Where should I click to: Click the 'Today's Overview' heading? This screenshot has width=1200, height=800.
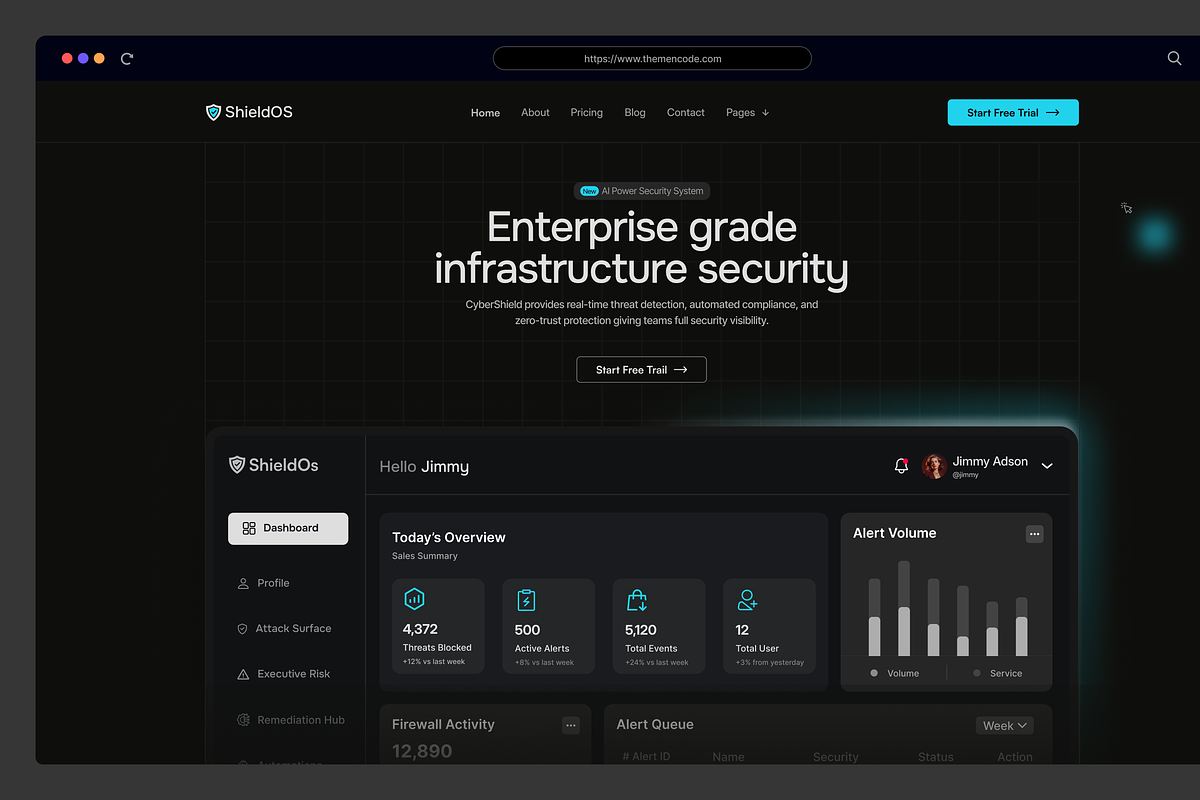449,538
